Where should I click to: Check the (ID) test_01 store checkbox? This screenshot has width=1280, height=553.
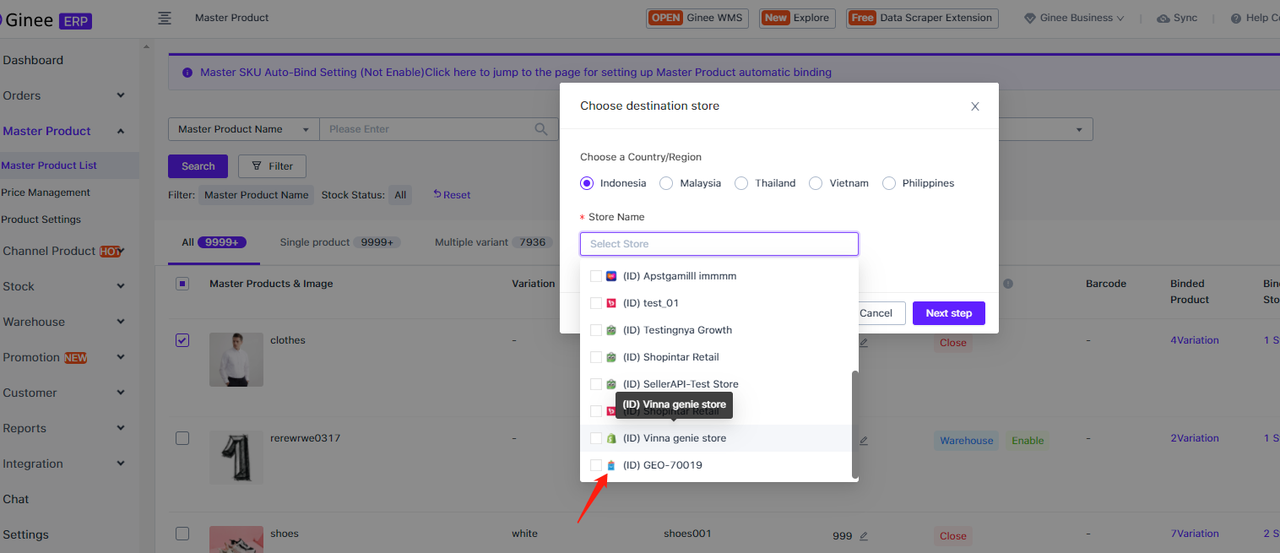pyautogui.click(x=596, y=303)
